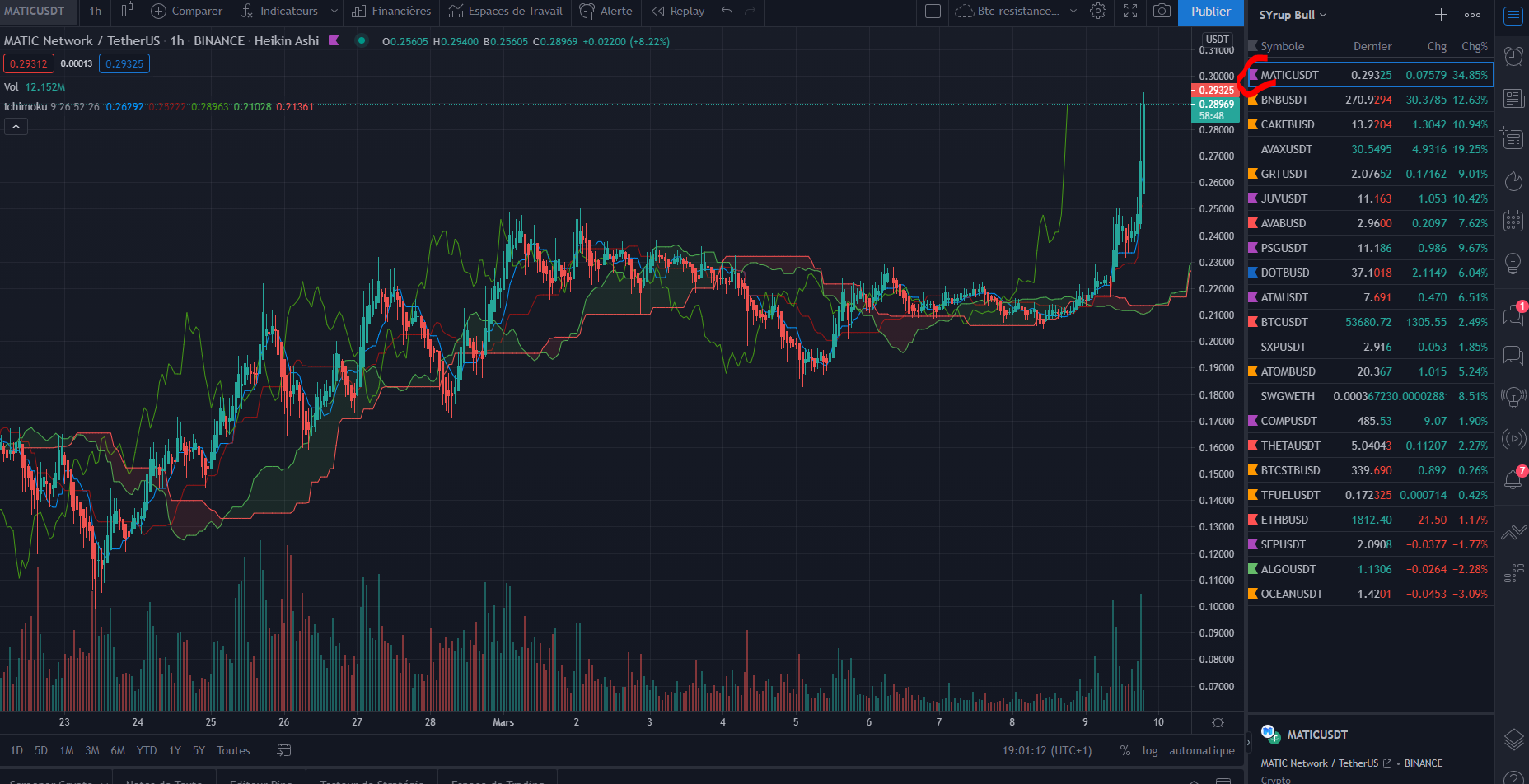
Task: Click the redo arrow icon
Action: pos(750,11)
